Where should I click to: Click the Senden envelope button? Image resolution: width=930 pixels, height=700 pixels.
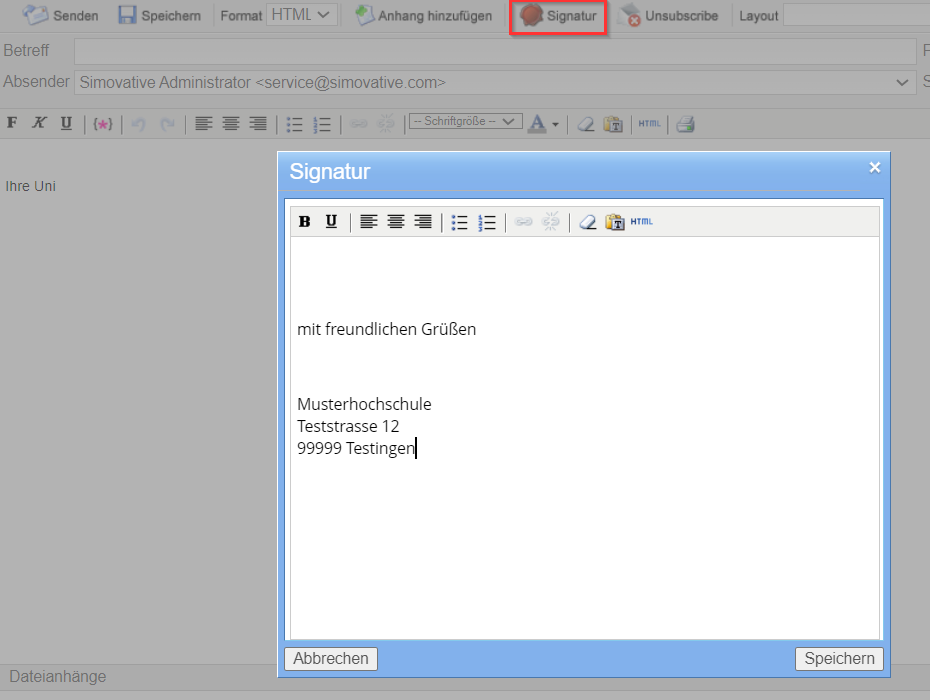coord(60,15)
